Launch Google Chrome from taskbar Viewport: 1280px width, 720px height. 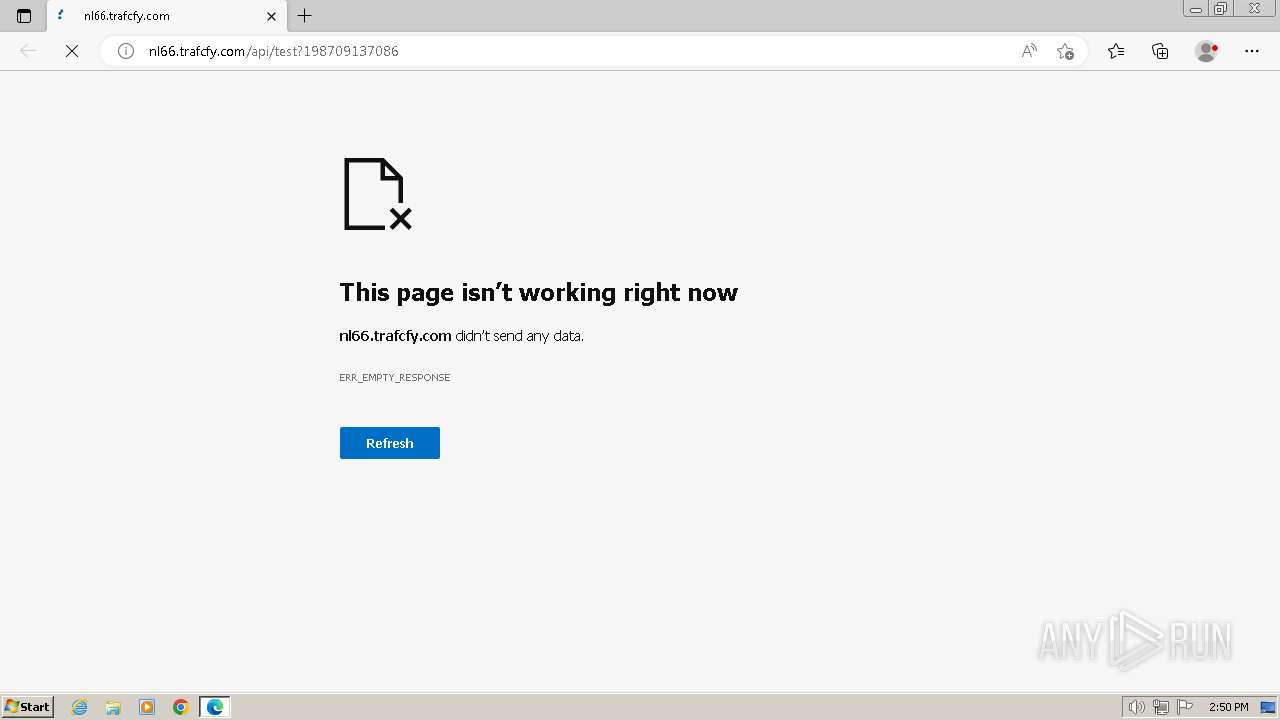(x=181, y=707)
